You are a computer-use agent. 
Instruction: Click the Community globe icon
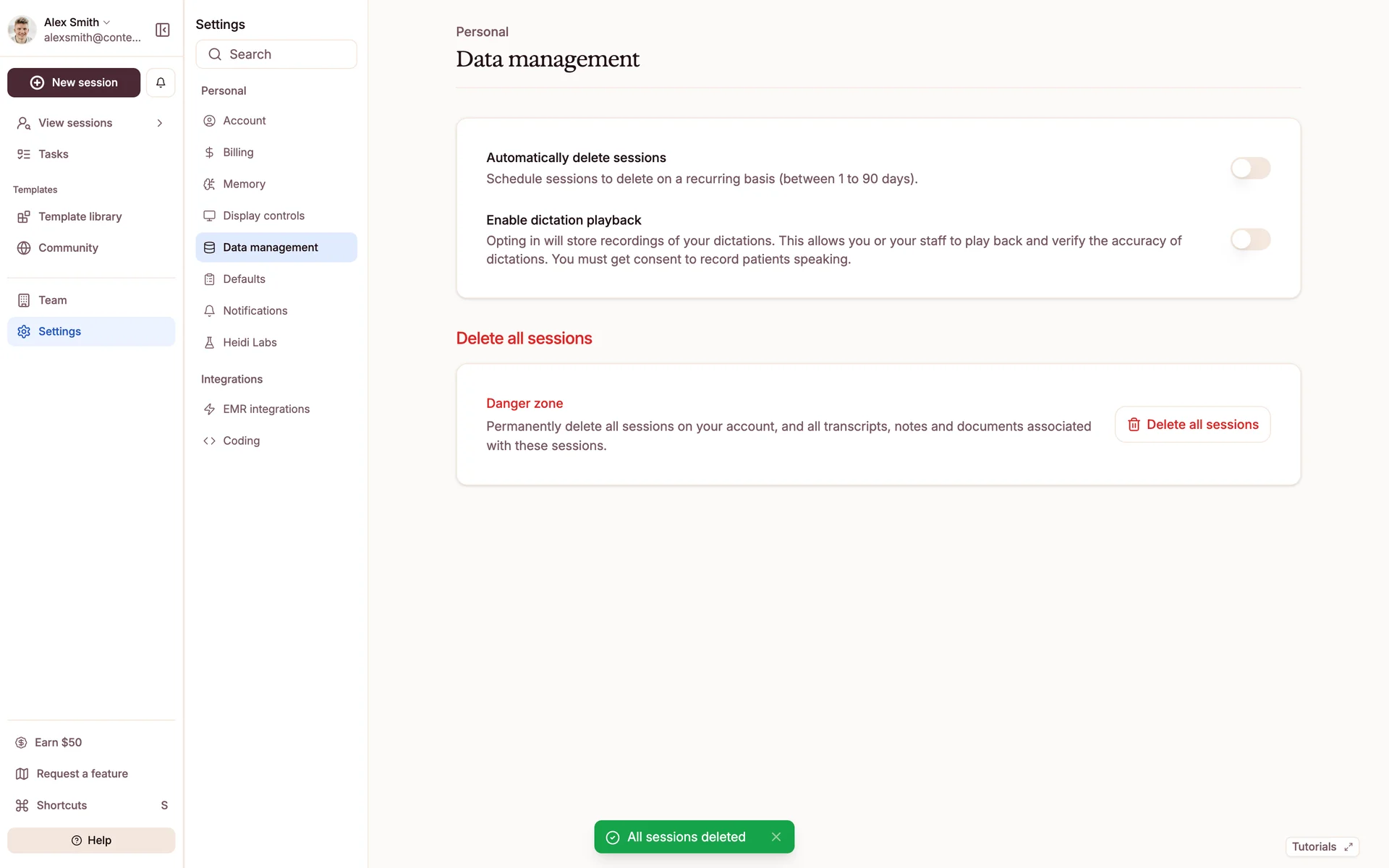tap(24, 247)
